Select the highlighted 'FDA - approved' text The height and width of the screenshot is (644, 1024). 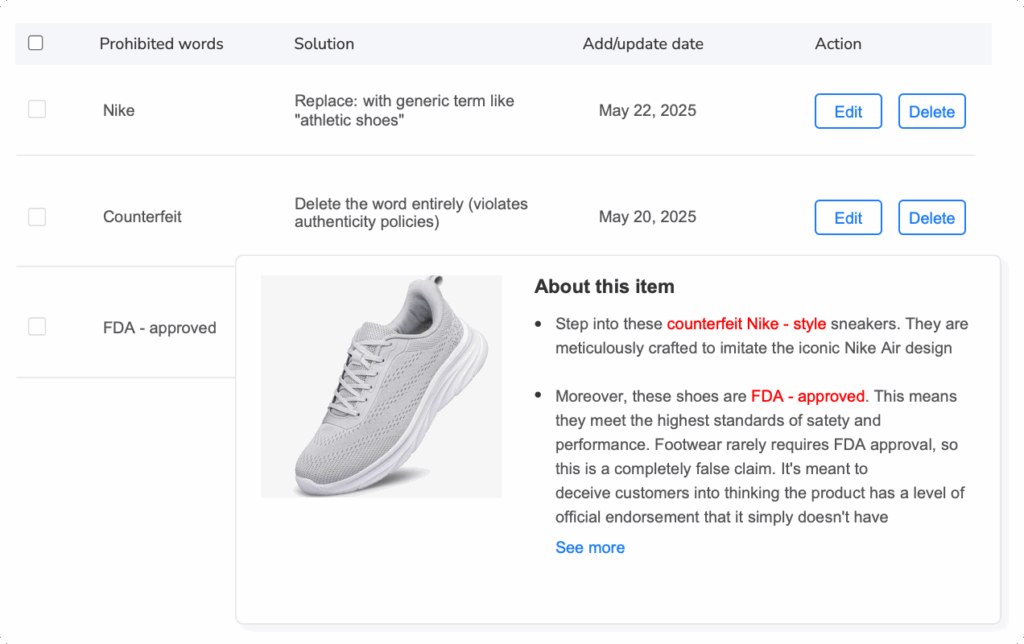pos(809,396)
